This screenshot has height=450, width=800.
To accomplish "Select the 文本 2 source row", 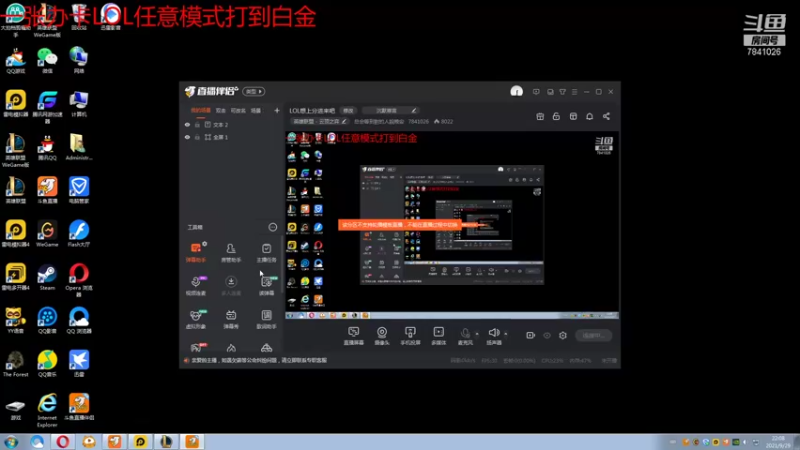I will (232, 124).
